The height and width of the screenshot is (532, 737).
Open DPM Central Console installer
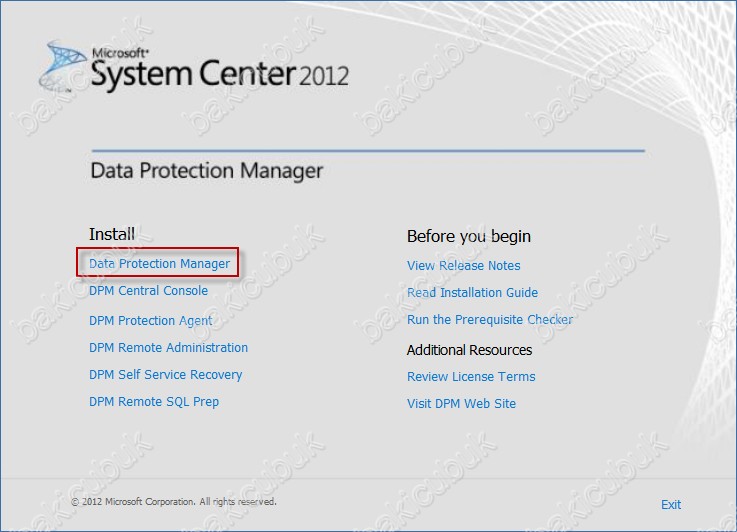[149, 290]
